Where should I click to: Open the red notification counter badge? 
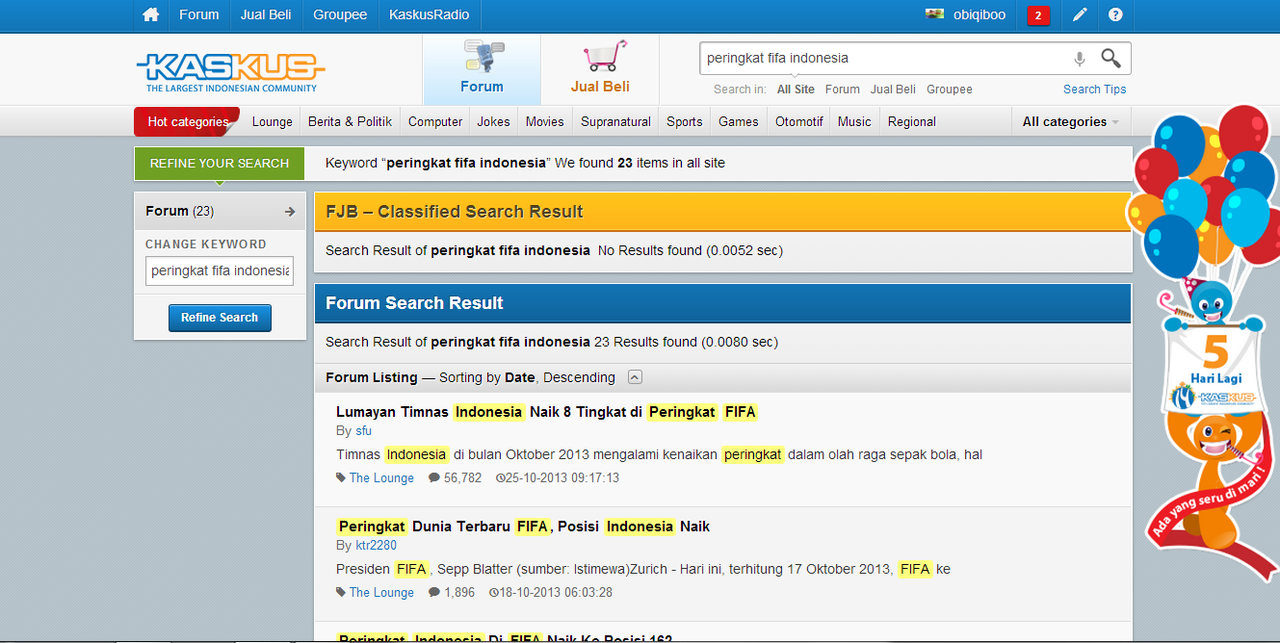point(1038,15)
